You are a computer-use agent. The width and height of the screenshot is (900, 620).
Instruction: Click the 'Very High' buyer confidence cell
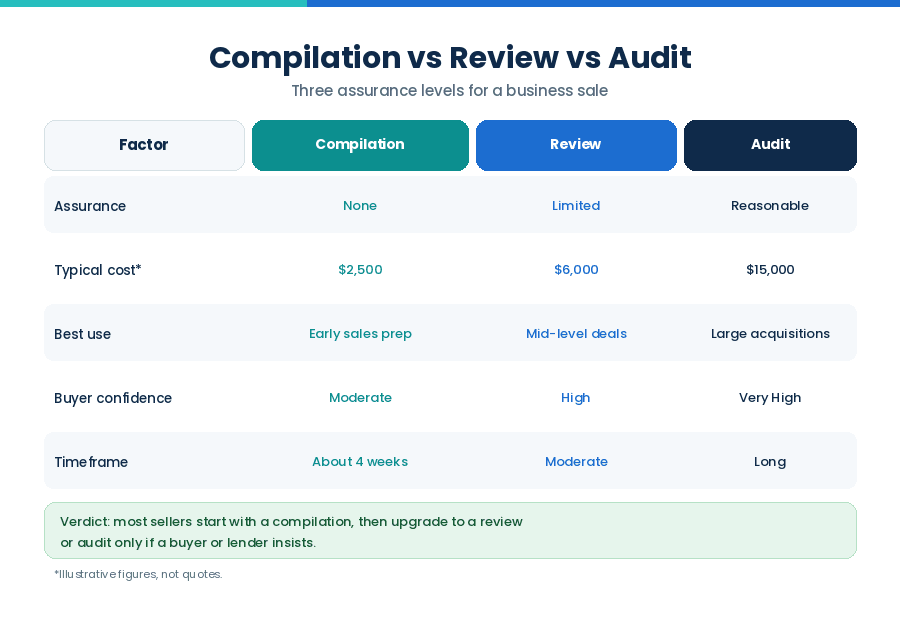tap(770, 398)
